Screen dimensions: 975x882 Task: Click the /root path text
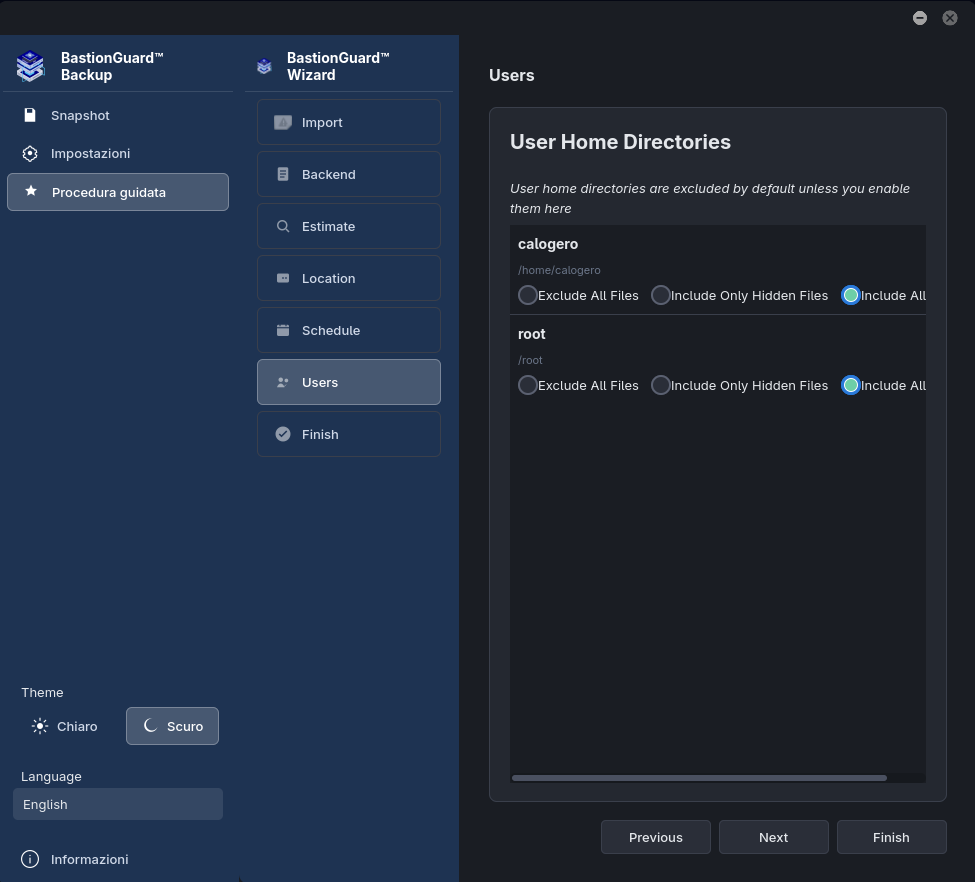point(530,360)
